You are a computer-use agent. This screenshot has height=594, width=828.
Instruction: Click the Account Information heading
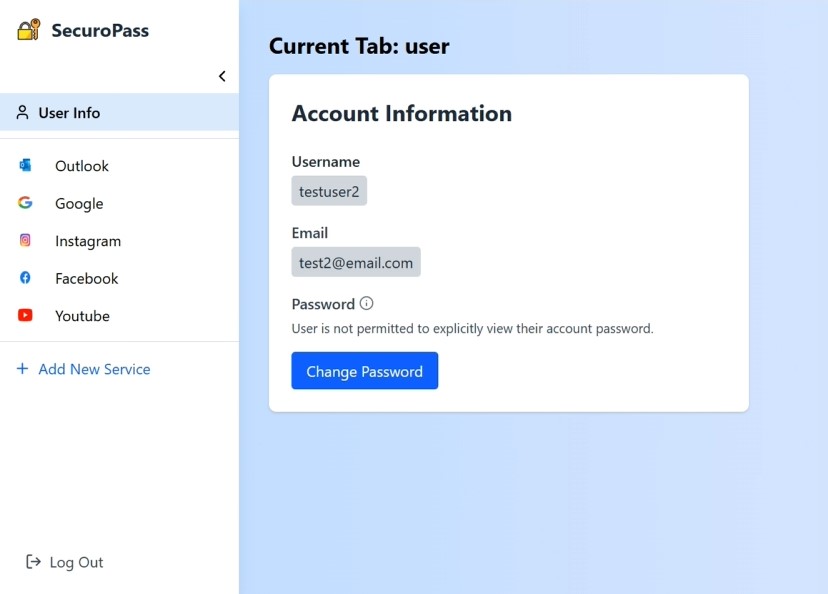click(401, 113)
